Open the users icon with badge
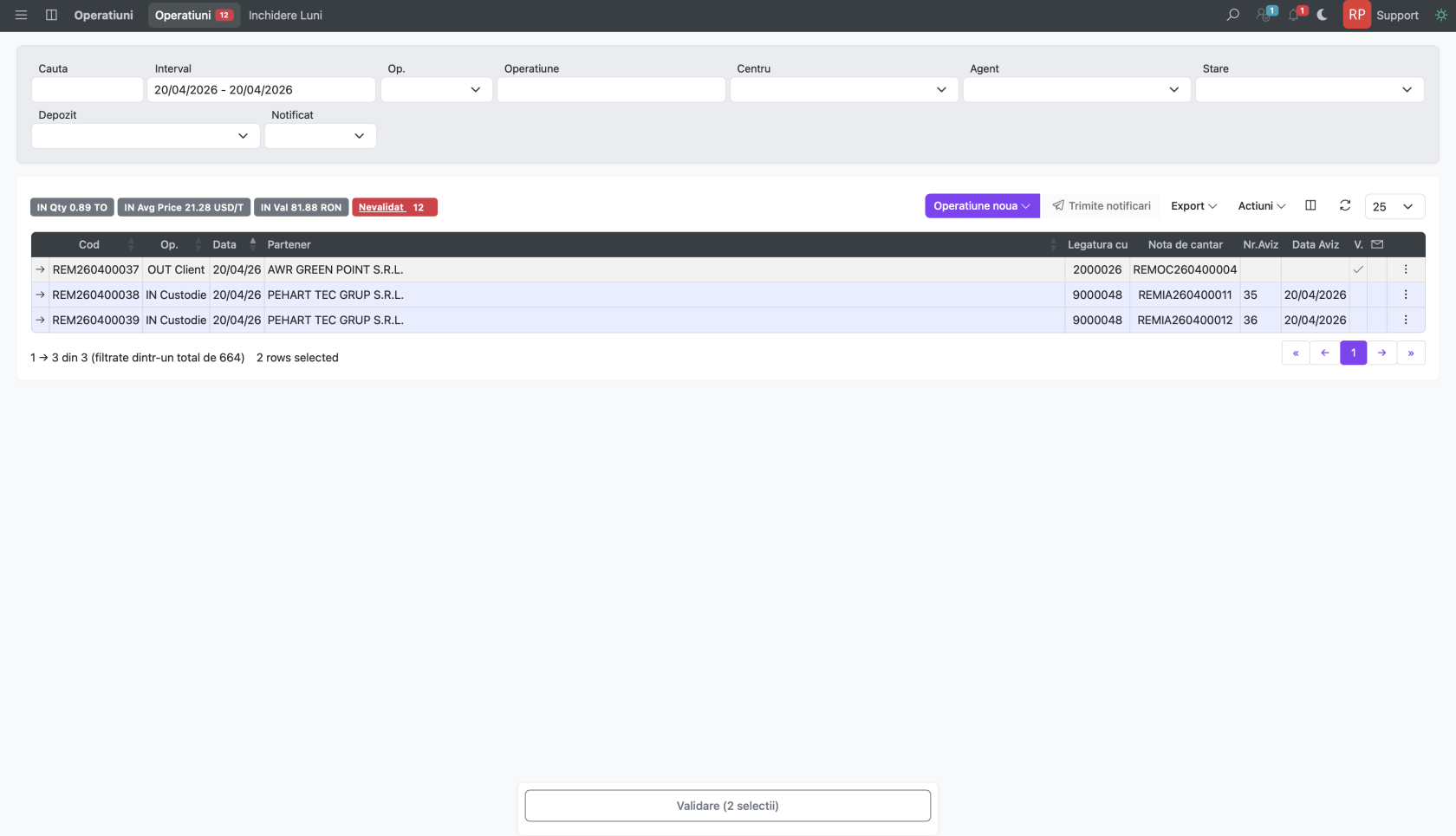This screenshot has width=1456, height=836. pos(1265,15)
